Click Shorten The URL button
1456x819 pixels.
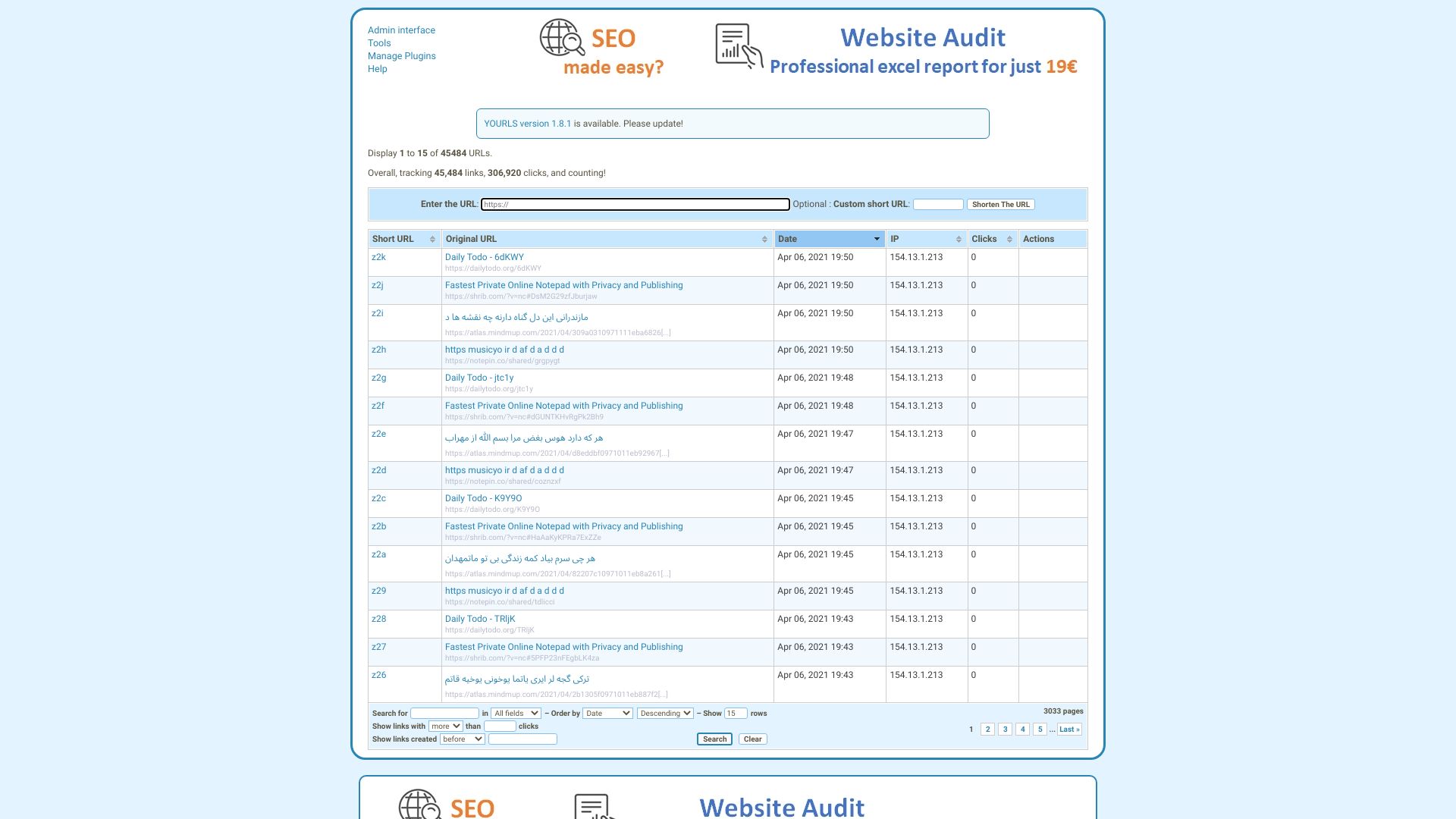pyautogui.click(x=1001, y=205)
